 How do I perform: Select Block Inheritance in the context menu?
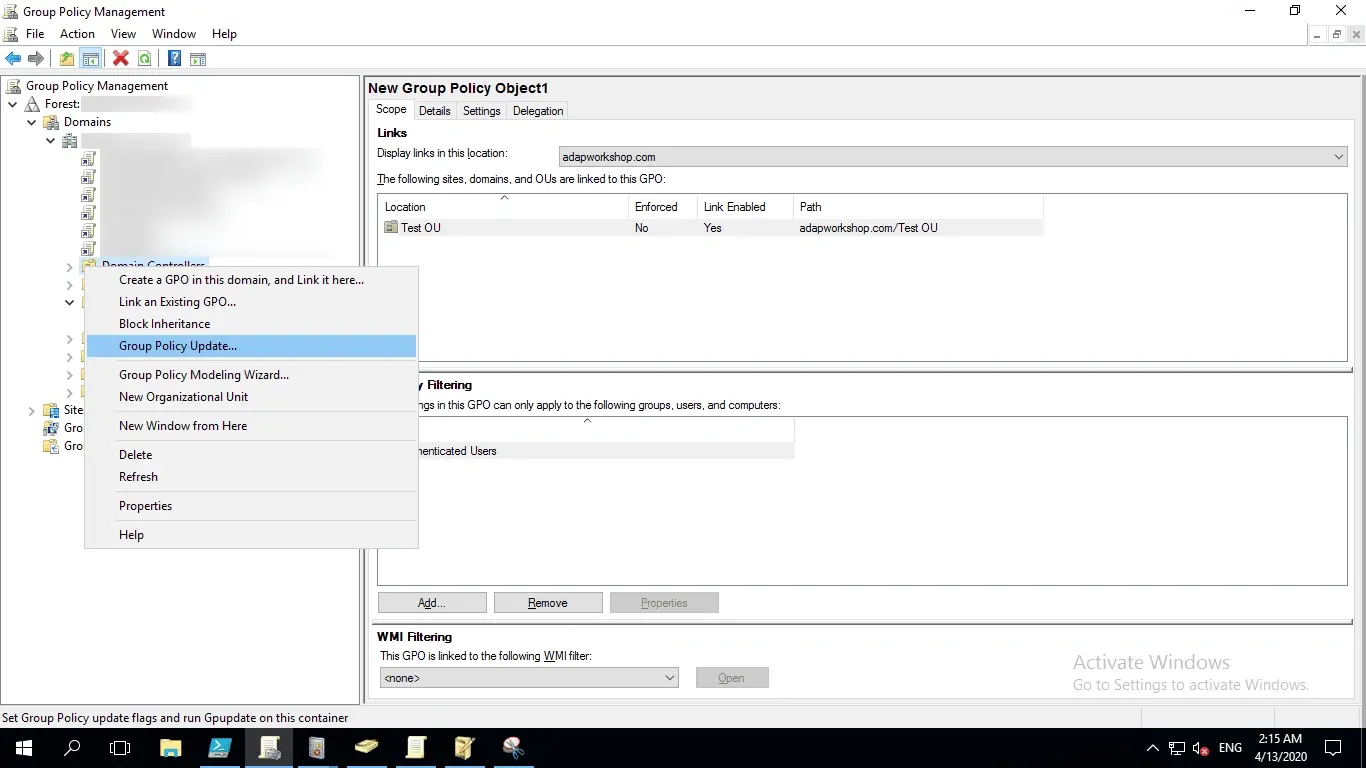pyautogui.click(x=251, y=324)
